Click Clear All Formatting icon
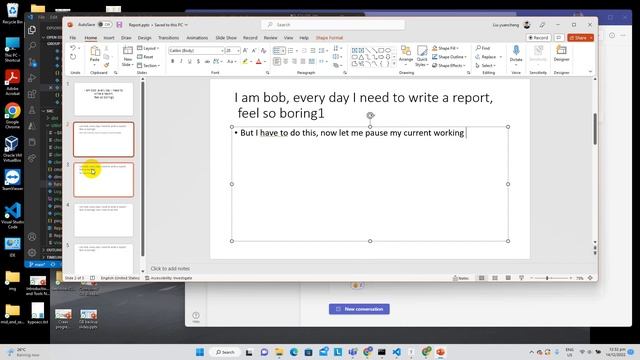 pos(264,50)
